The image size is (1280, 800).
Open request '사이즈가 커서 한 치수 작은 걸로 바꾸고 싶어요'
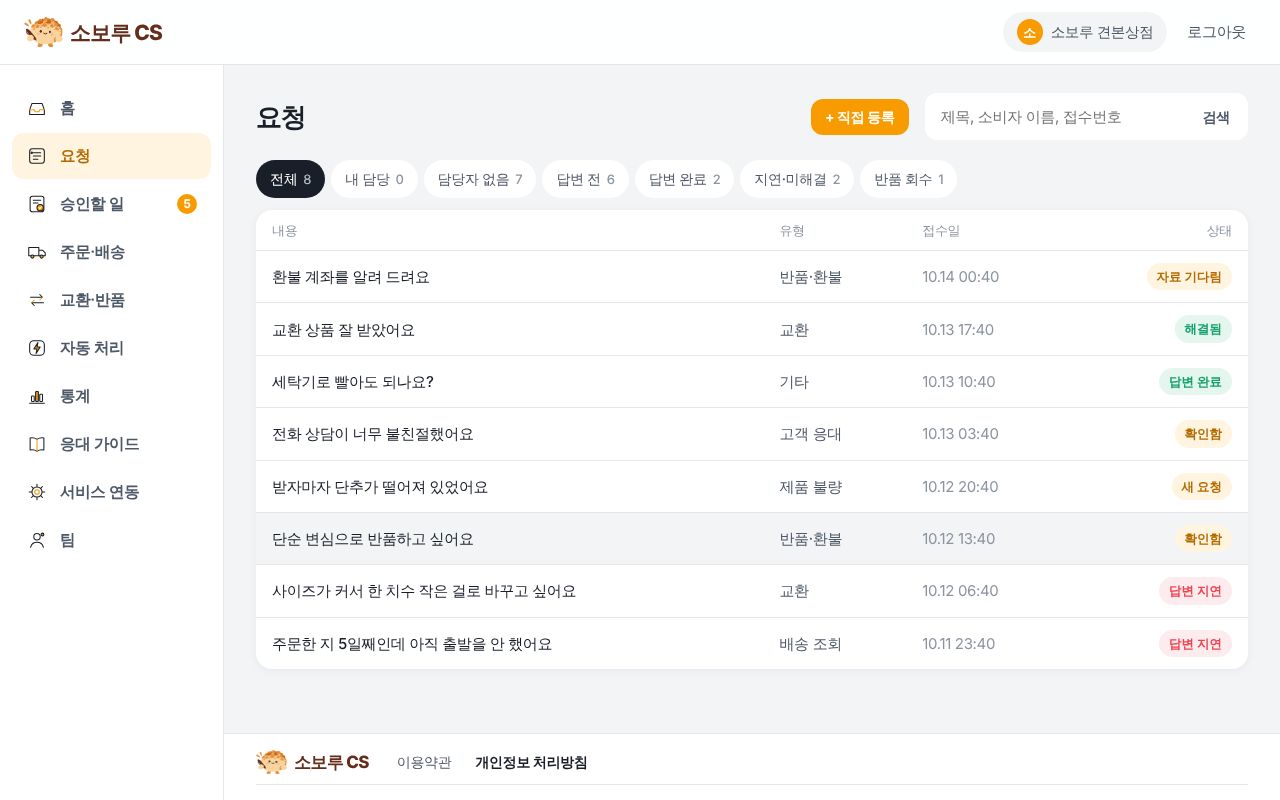click(x=752, y=591)
